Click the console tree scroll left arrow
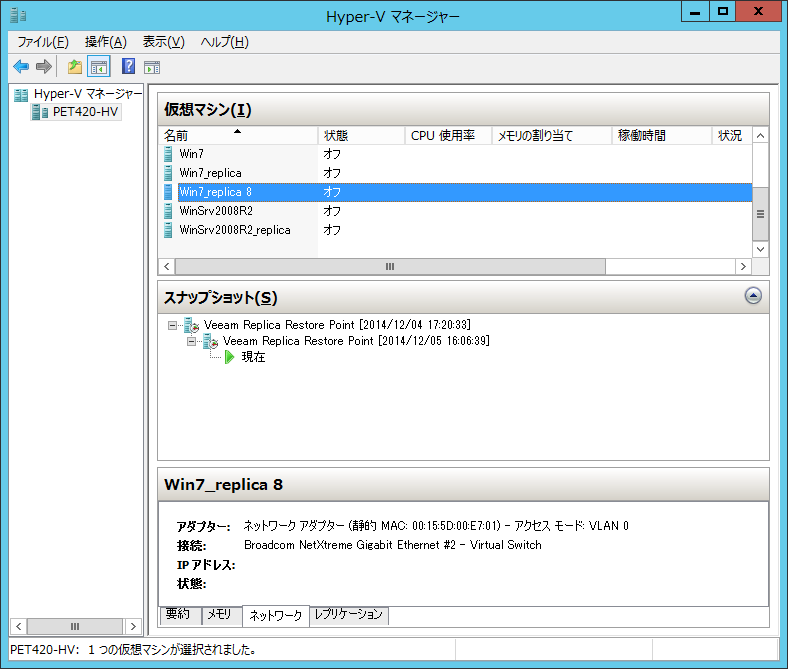This screenshot has width=788, height=669. (x=19, y=627)
